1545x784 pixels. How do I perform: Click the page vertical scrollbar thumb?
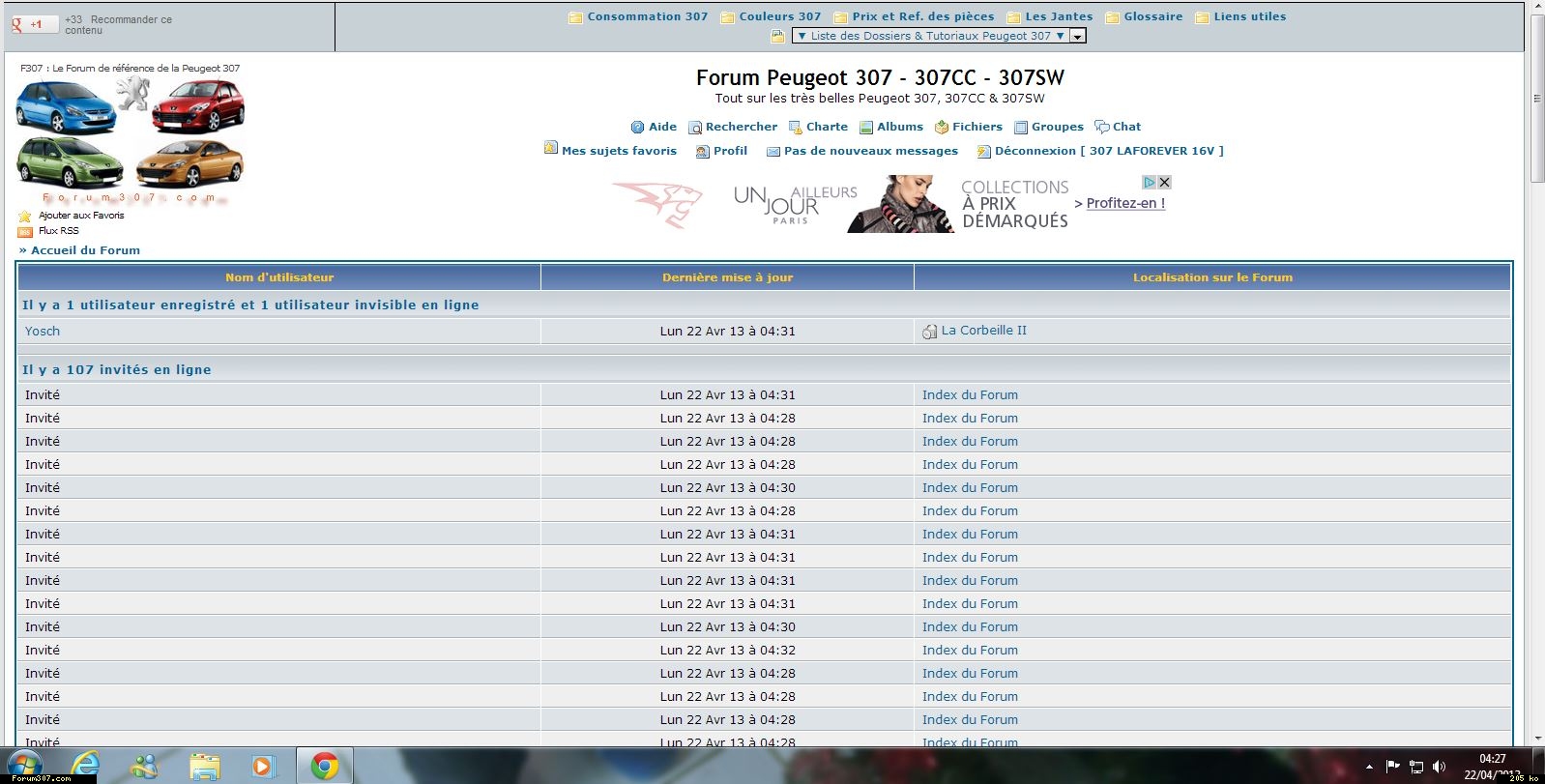pyautogui.click(x=1537, y=97)
